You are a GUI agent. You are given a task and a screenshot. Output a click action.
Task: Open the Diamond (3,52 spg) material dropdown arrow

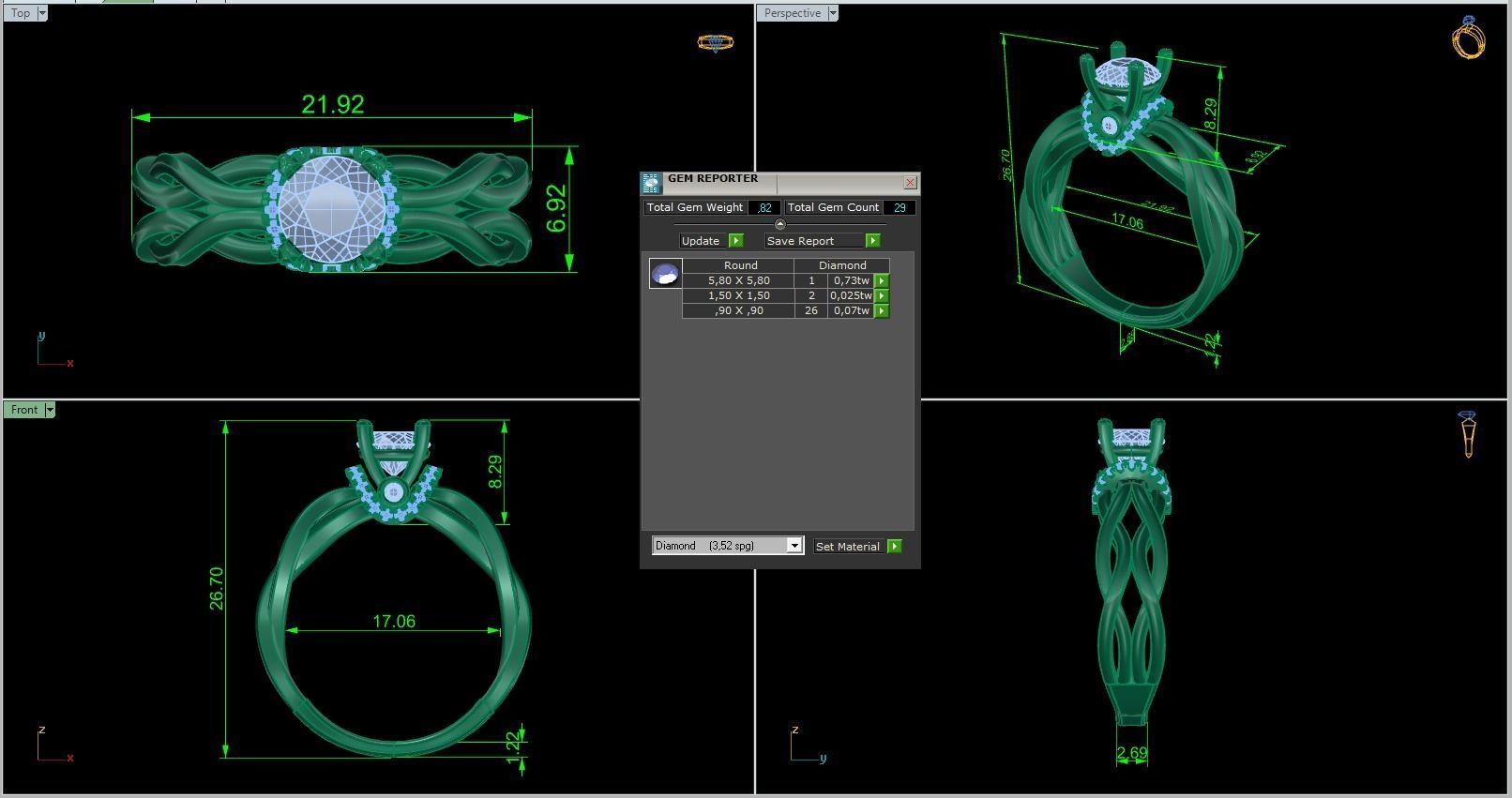pyautogui.click(x=794, y=546)
